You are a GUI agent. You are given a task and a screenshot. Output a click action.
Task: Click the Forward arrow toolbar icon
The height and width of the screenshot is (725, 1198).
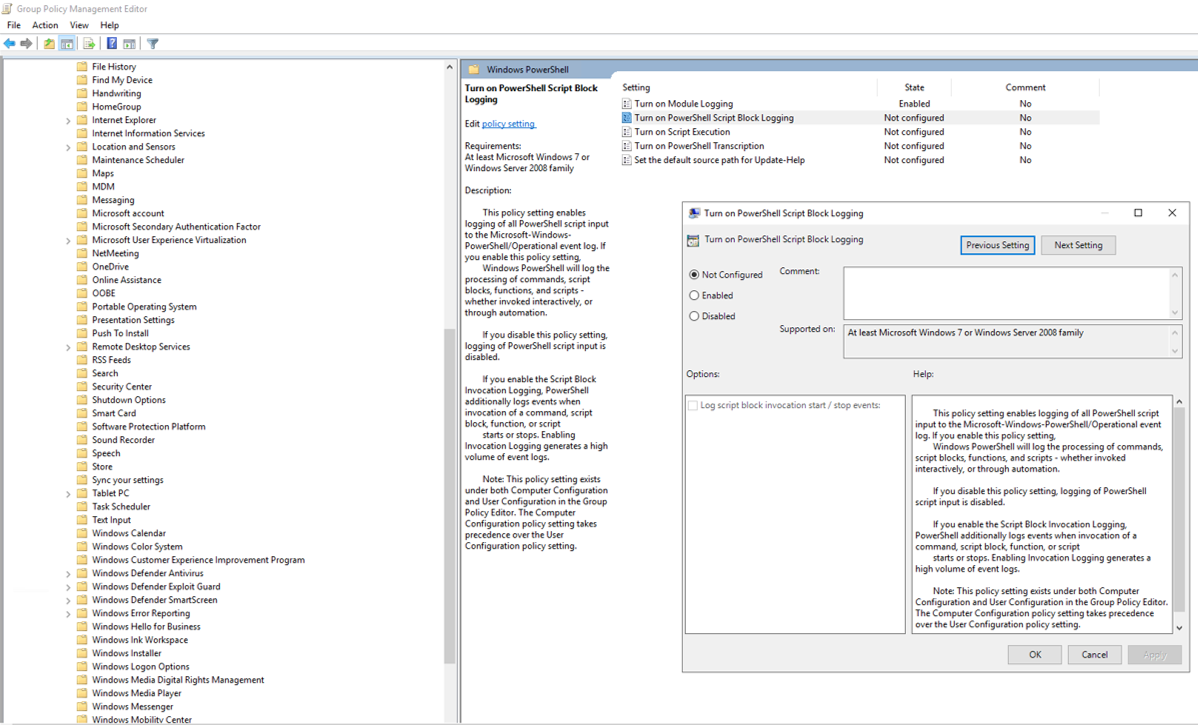[27, 44]
